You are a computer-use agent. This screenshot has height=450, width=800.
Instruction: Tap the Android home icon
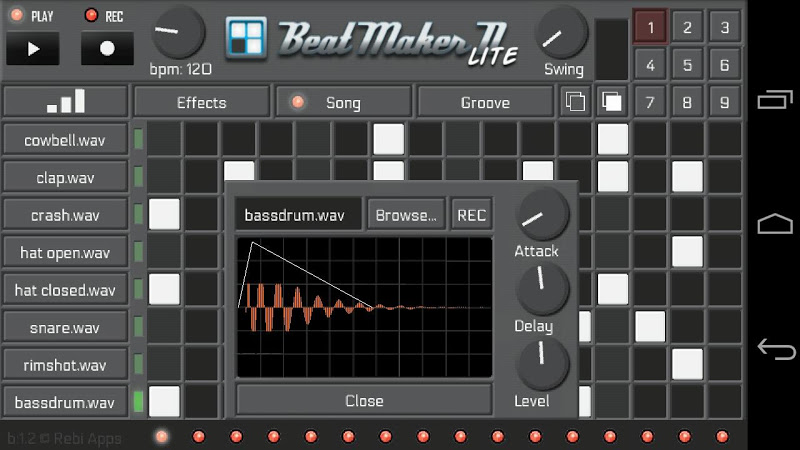coord(774,223)
